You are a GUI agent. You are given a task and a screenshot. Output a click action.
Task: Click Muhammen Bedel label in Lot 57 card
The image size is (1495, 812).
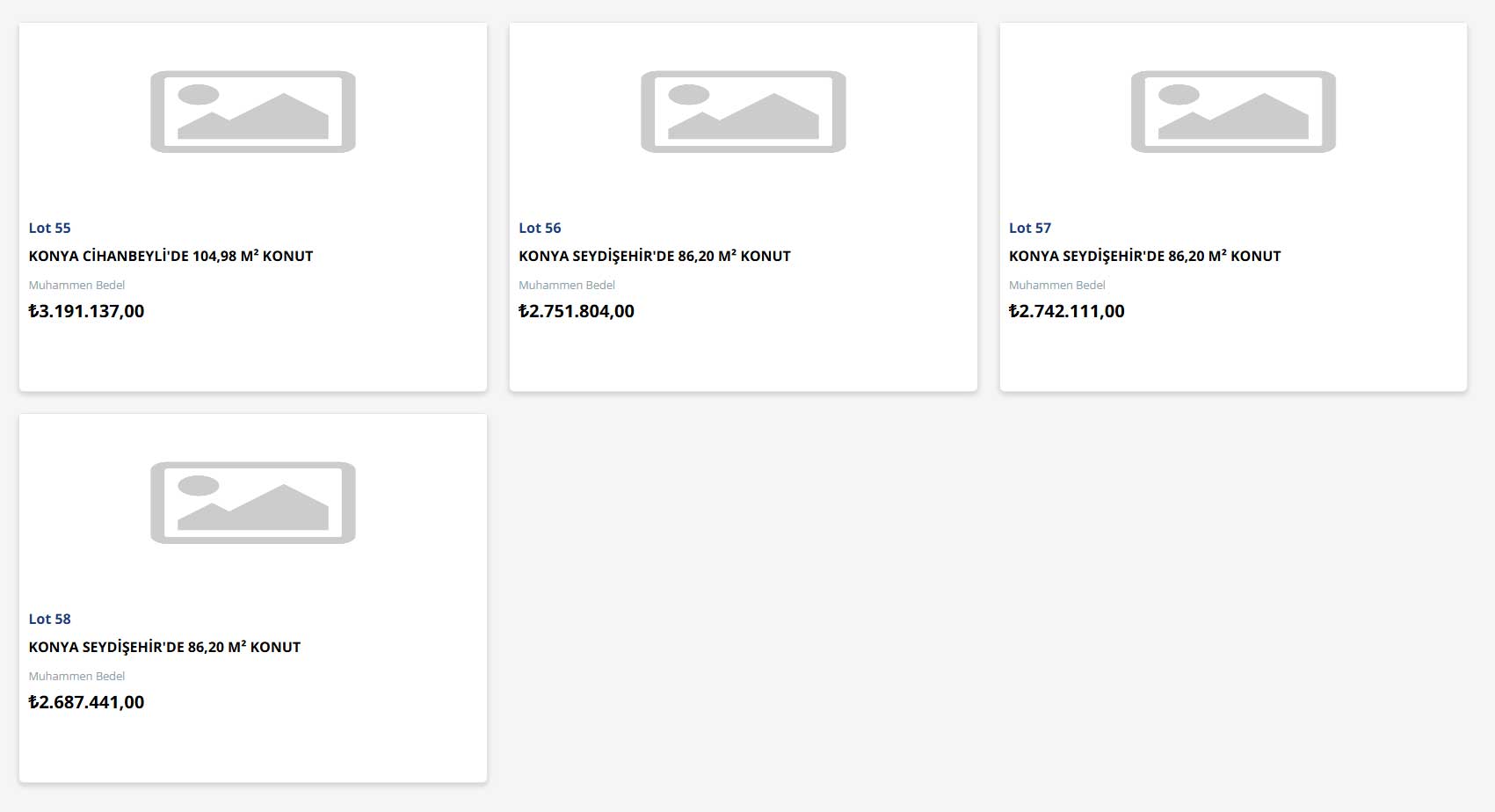coord(1057,285)
